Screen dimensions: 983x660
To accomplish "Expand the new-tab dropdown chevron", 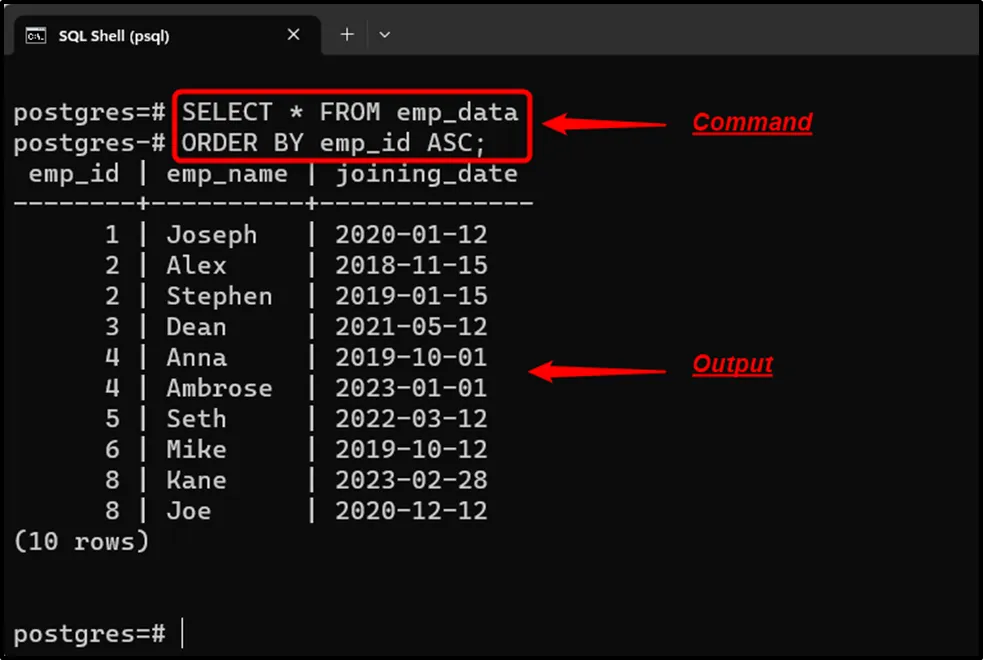I will (x=385, y=35).
